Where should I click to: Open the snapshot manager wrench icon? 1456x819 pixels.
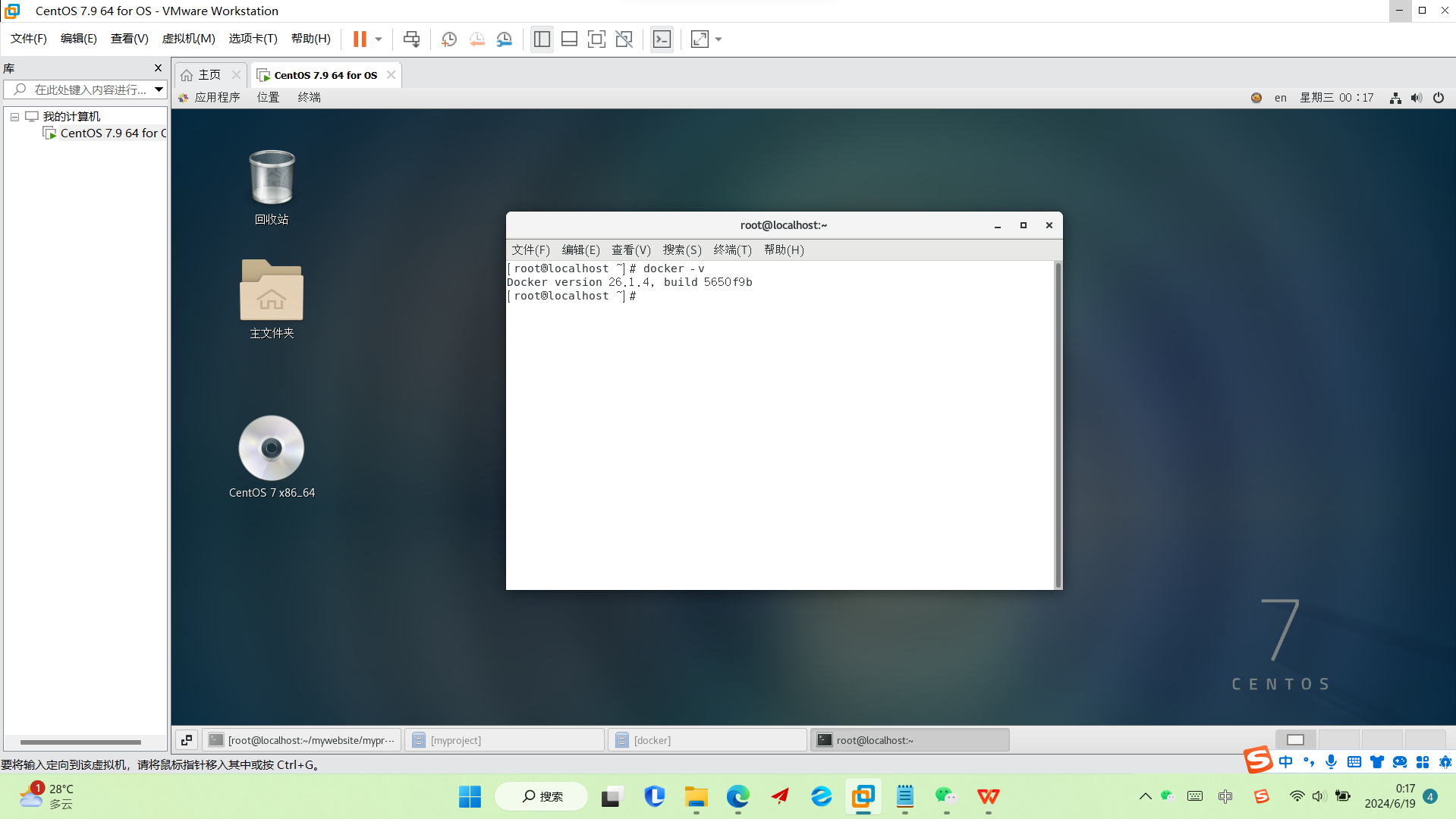coord(505,39)
